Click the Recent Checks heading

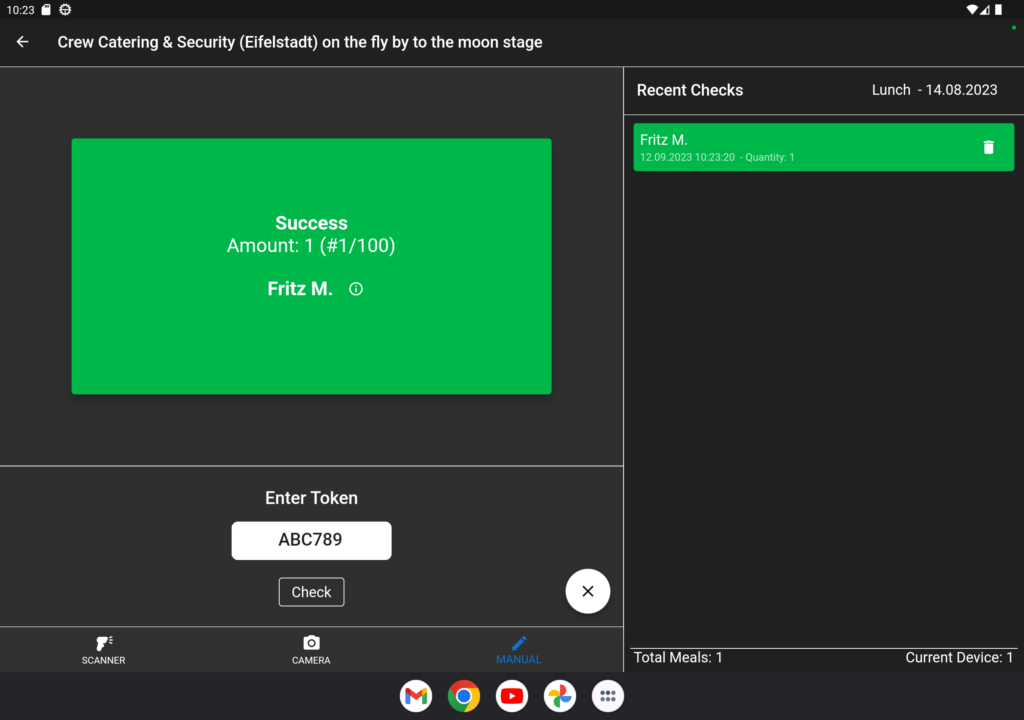pyautogui.click(x=690, y=90)
